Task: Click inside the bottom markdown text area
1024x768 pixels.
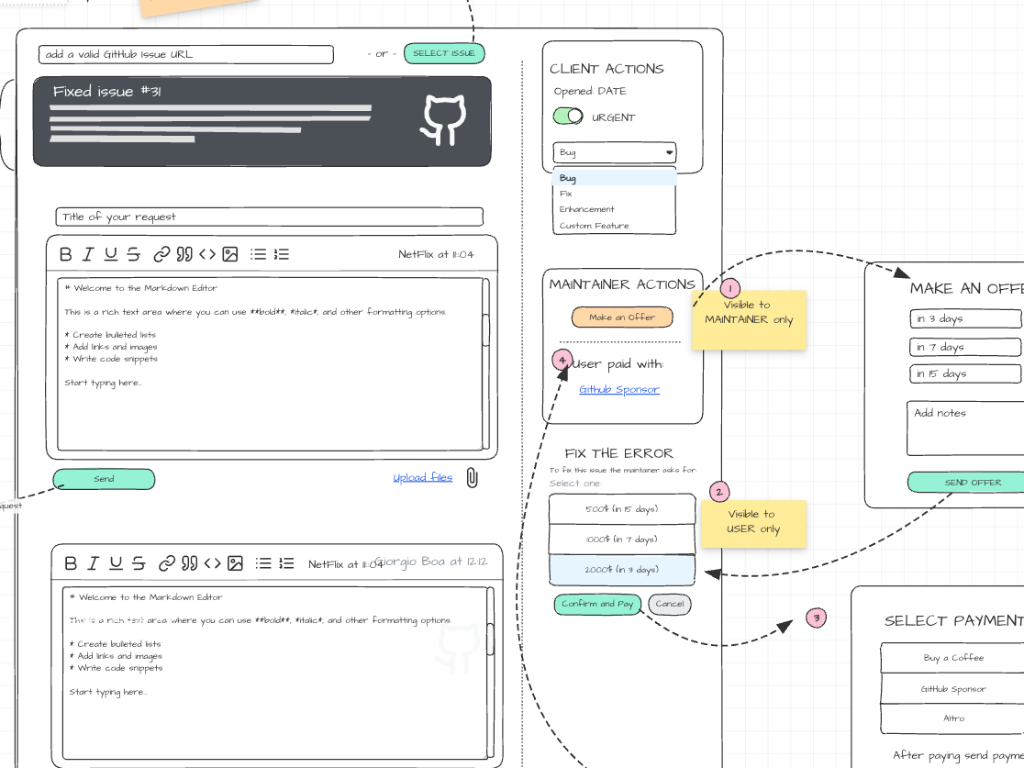Action: [x=275, y=673]
